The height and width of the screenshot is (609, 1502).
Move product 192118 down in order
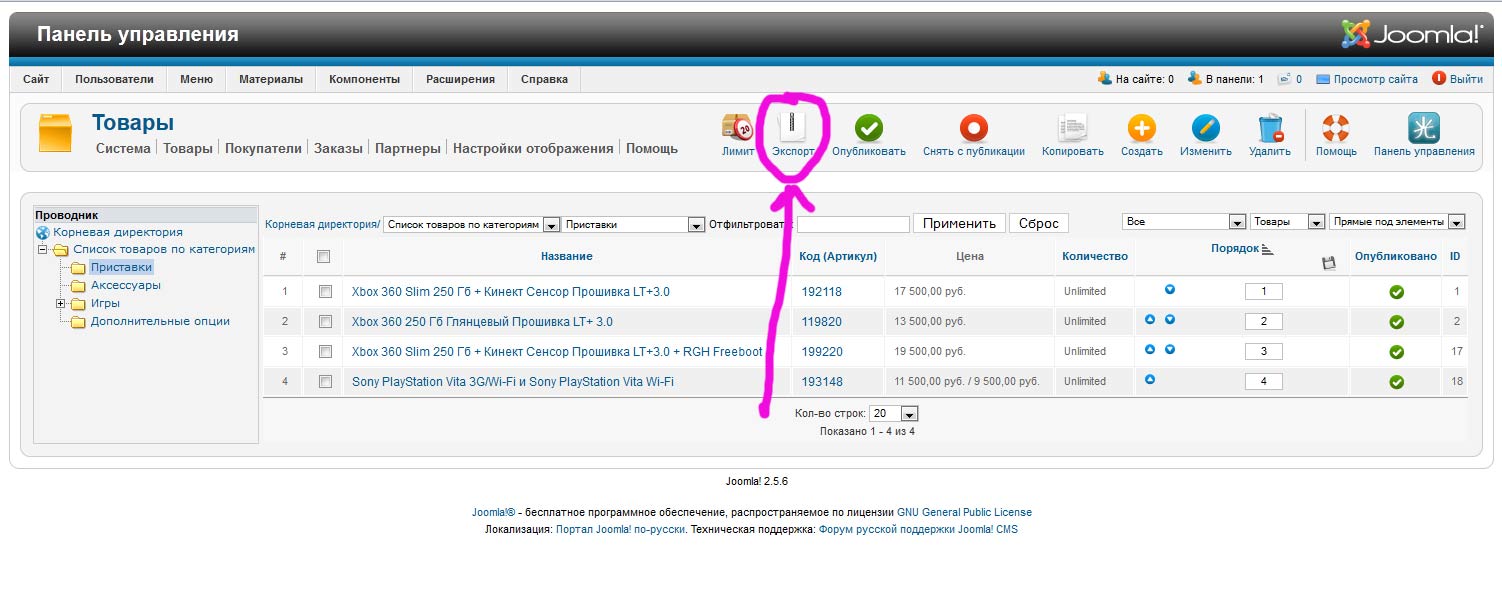click(x=1170, y=290)
